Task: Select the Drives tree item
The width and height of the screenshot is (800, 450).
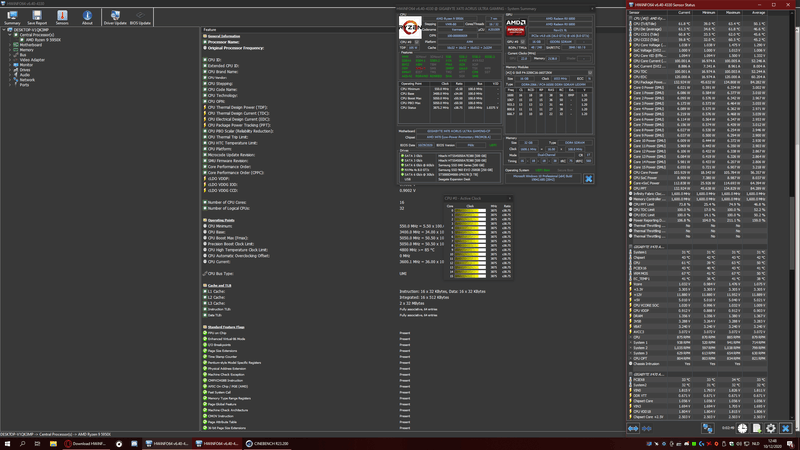Action: (24, 70)
